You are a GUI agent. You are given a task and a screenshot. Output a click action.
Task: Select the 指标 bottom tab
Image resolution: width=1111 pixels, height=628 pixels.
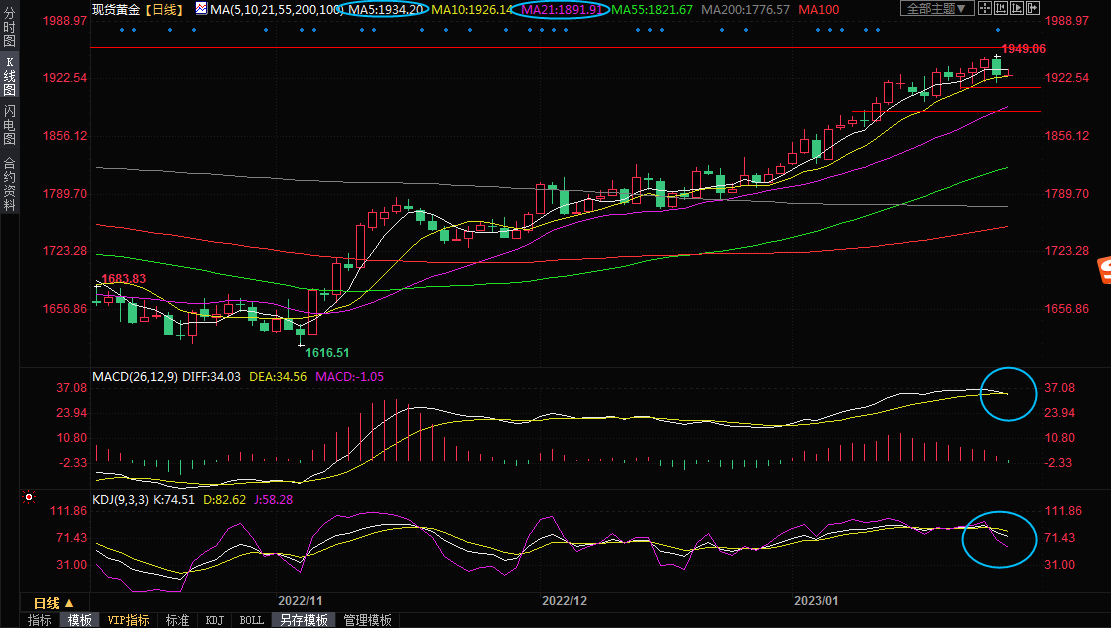coord(40,620)
